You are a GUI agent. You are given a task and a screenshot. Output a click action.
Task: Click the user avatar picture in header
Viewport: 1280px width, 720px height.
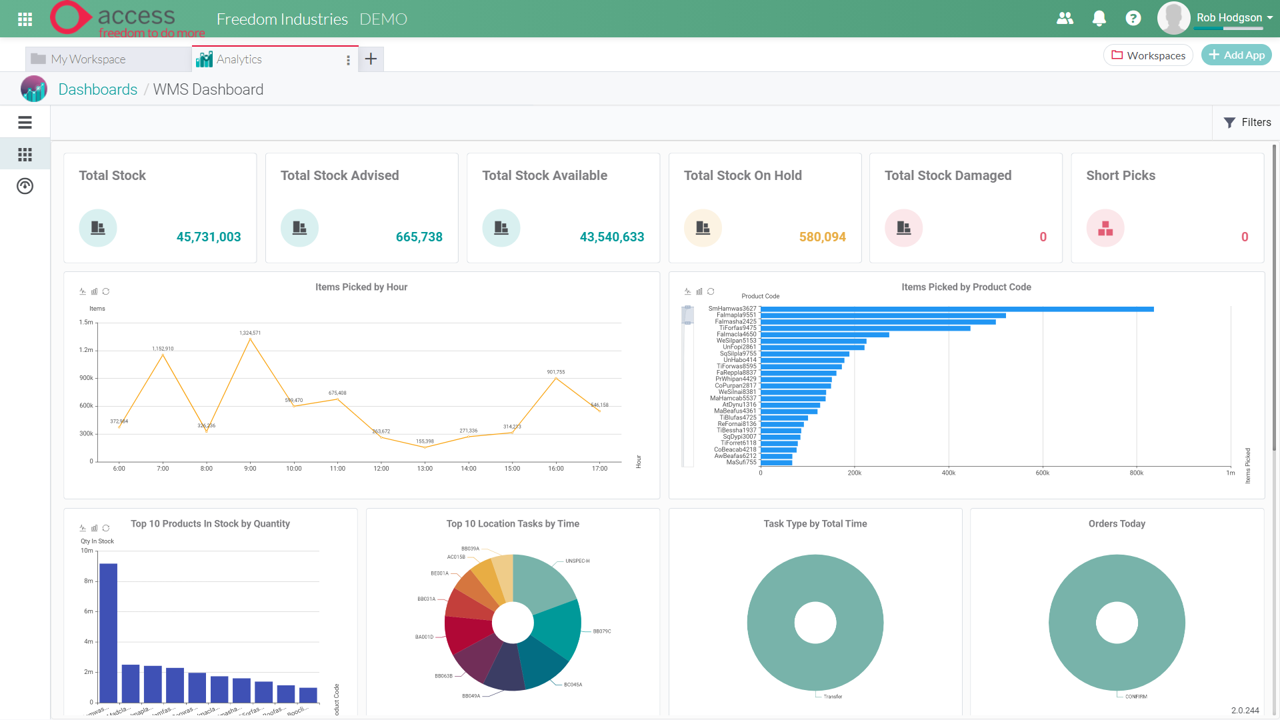1173,18
